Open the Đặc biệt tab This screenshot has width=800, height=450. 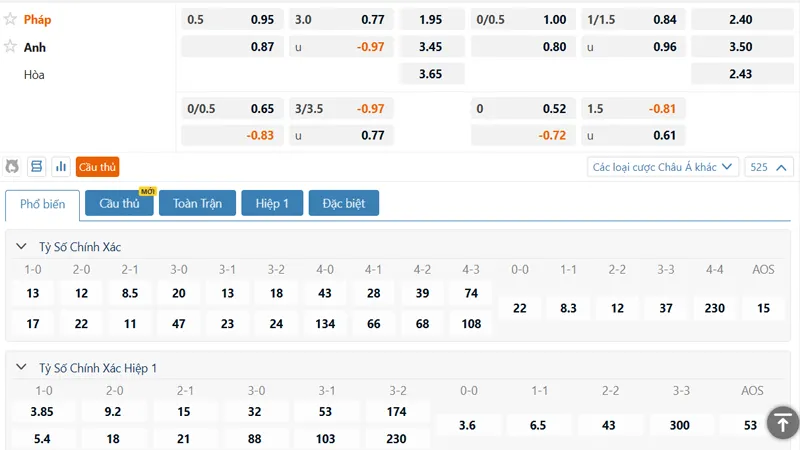pyautogui.click(x=344, y=203)
